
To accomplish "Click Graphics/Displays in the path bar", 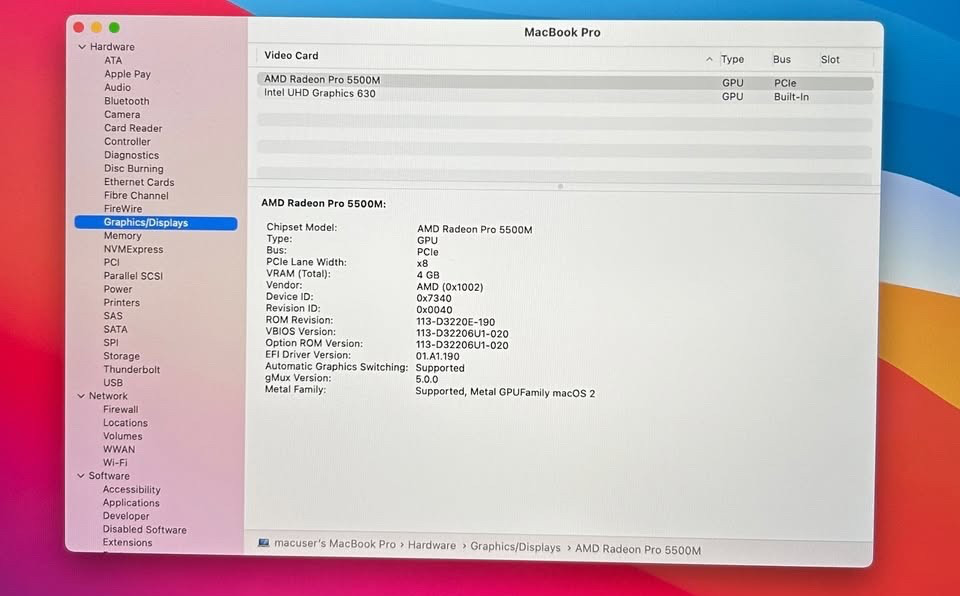I will (515, 548).
